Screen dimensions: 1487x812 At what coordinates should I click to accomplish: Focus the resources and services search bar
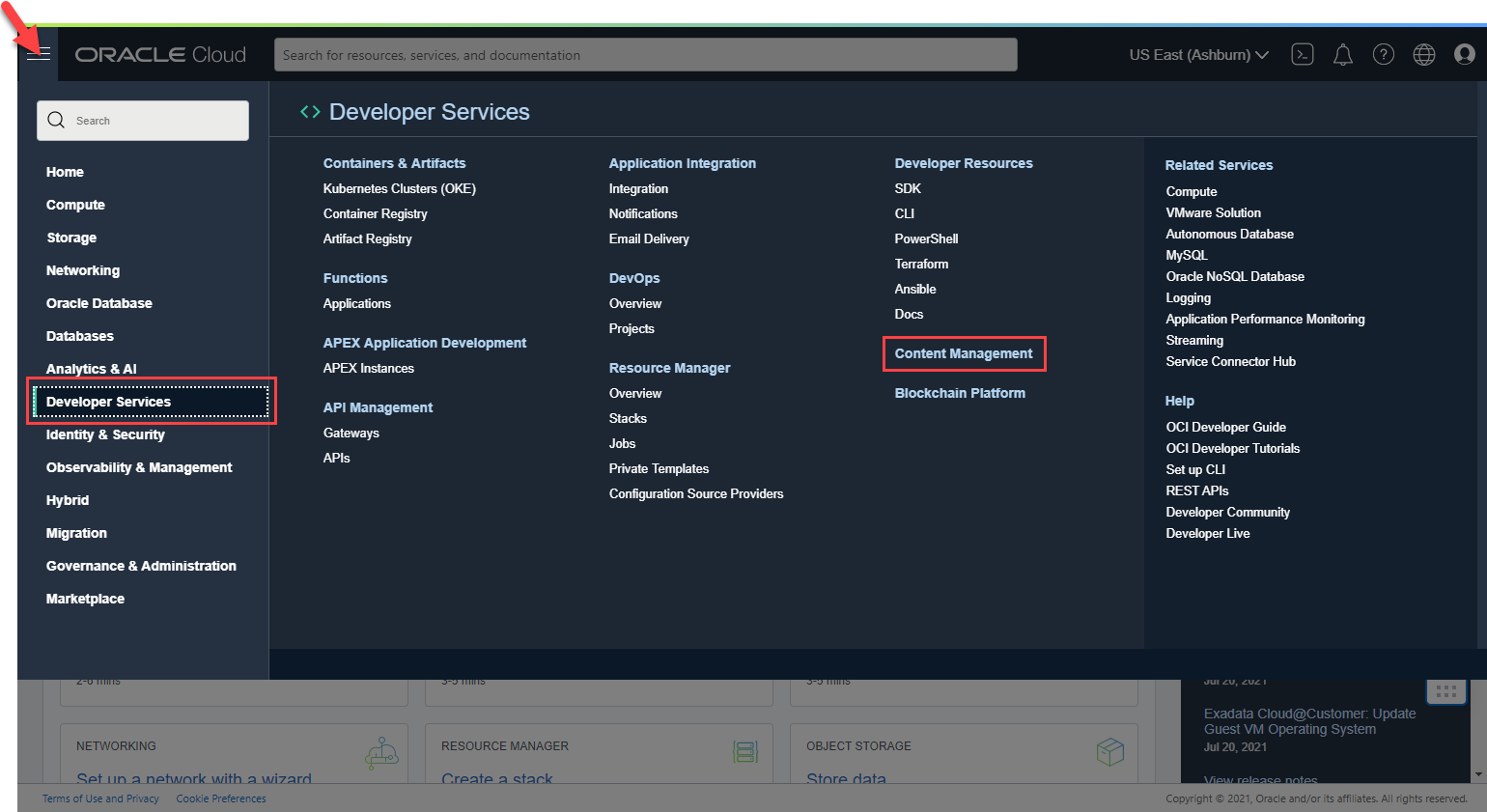pyautogui.click(x=646, y=55)
